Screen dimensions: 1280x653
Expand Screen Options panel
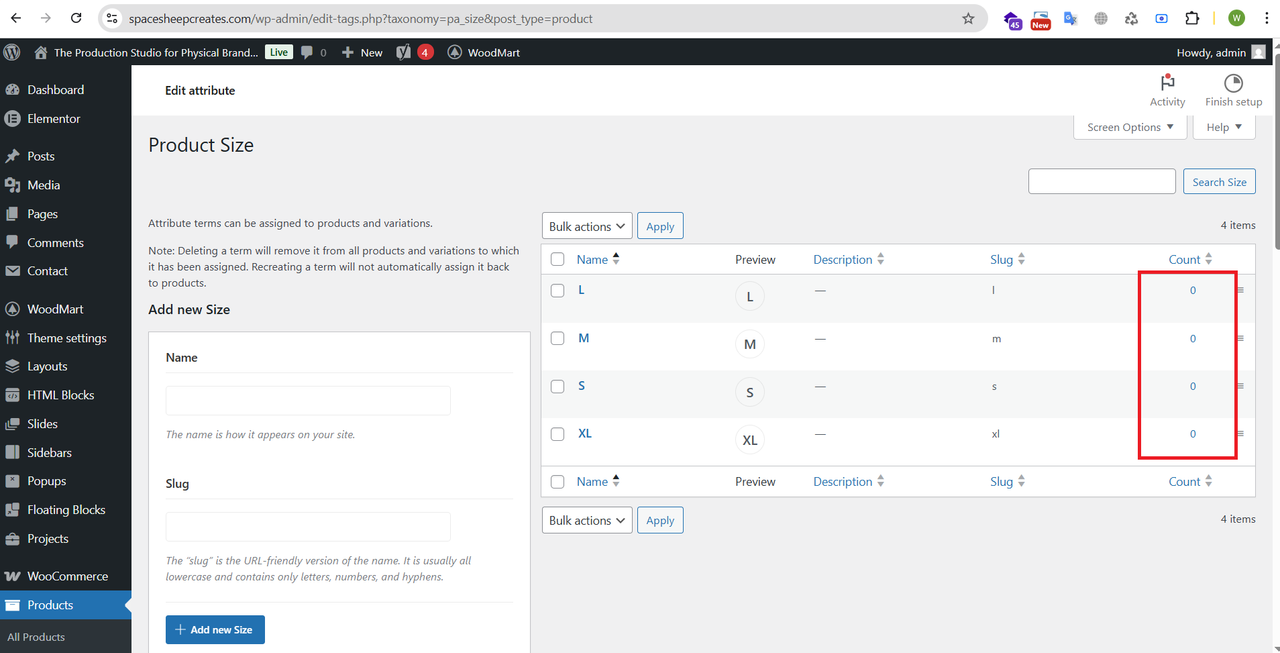tap(1130, 127)
